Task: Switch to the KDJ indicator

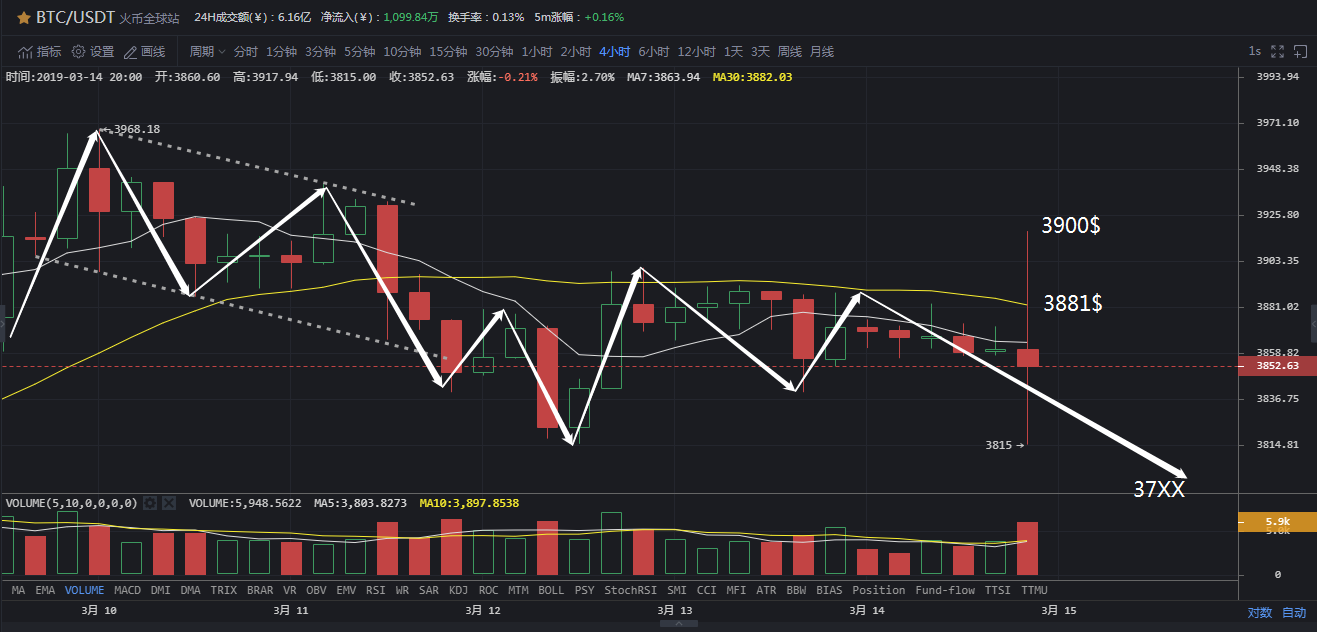Action: (x=459, y=590)
